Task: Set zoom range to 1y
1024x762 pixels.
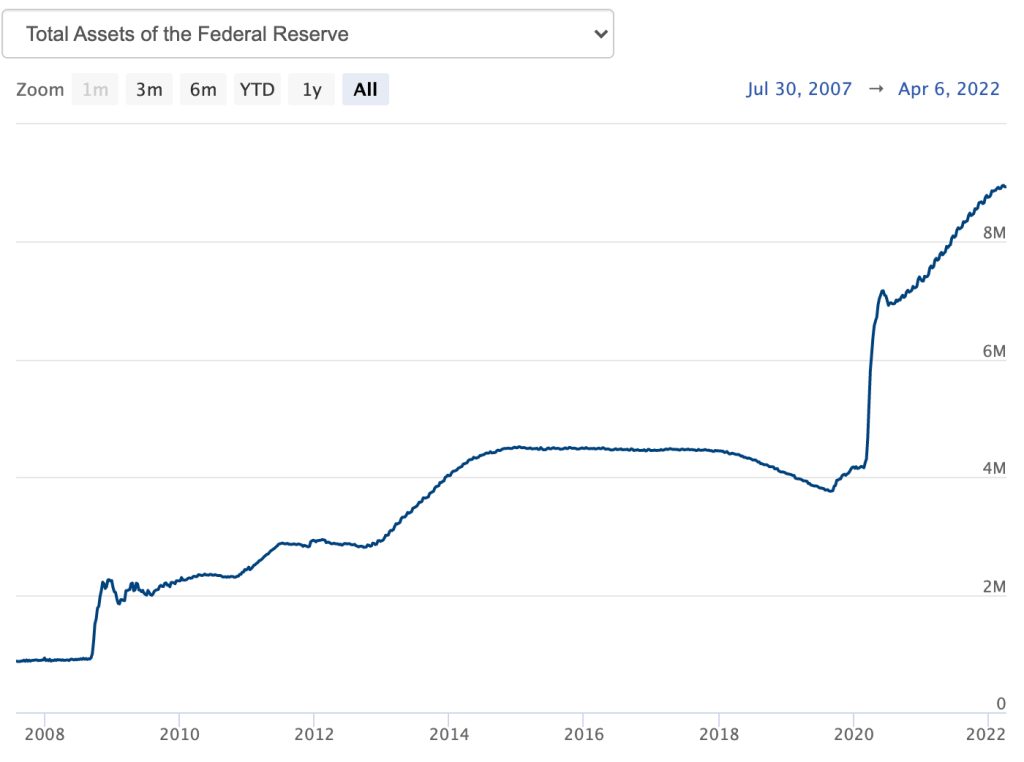Action: click(x=312, y=89)
